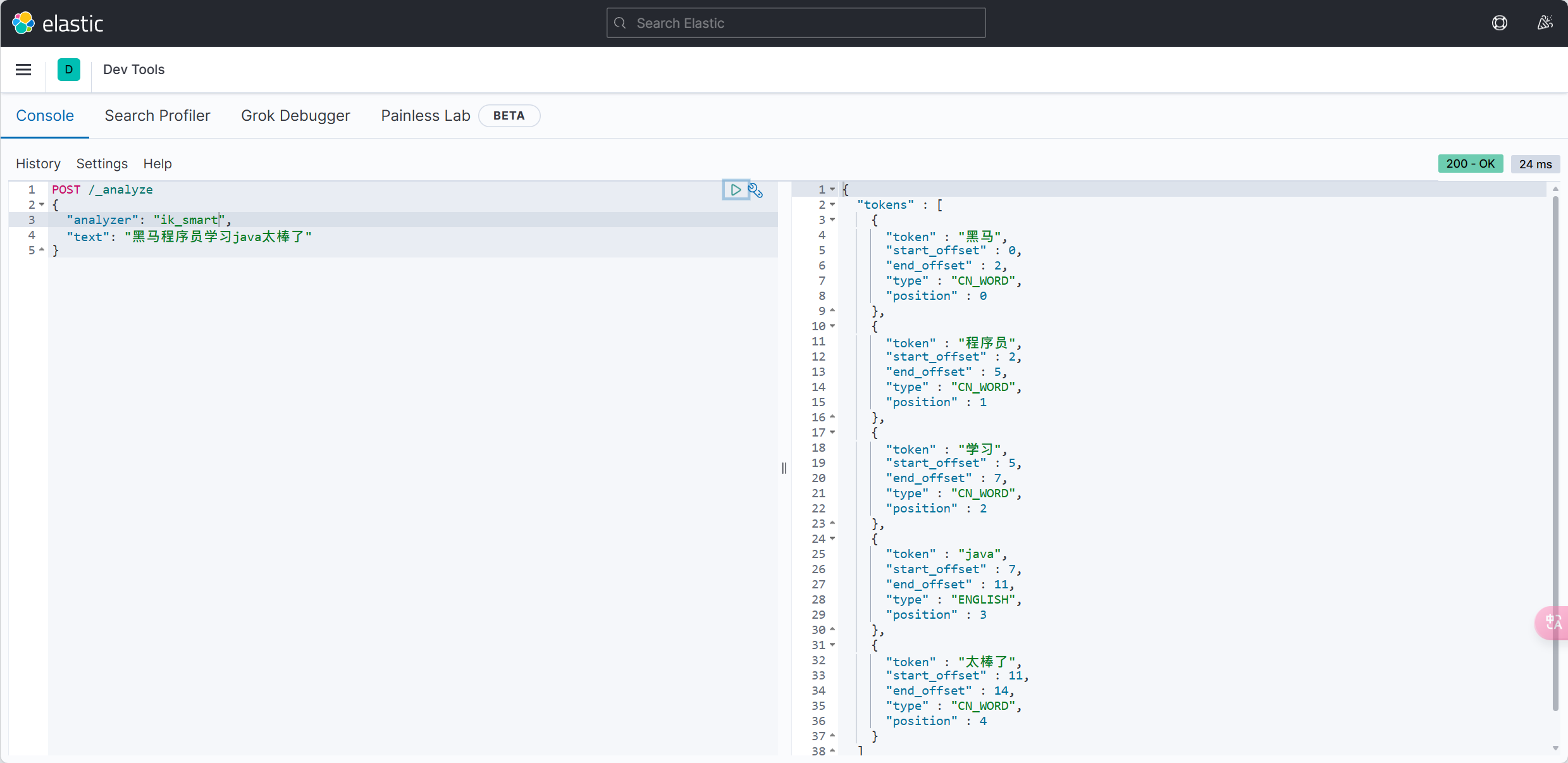Click the send request play icon
Viewport: 1568px width, 763px height.
(x=735, y=190)
